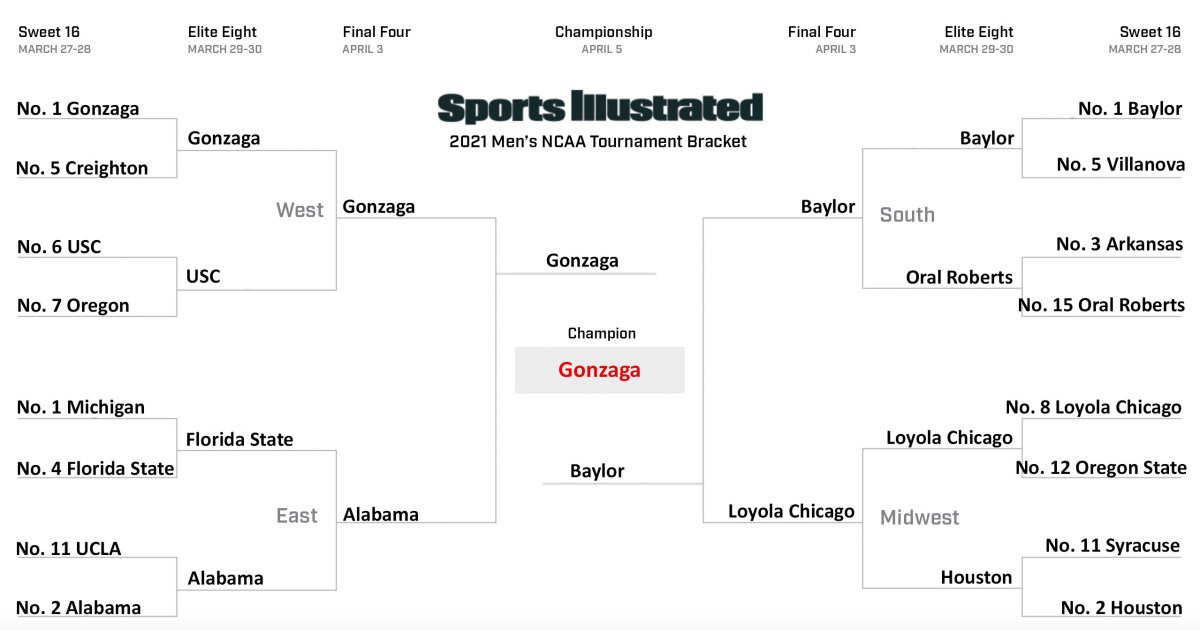Viewport: 1200px width, 630px height.
Task: Select No. 7 Oregon team
Action: (x=73, y=306)
